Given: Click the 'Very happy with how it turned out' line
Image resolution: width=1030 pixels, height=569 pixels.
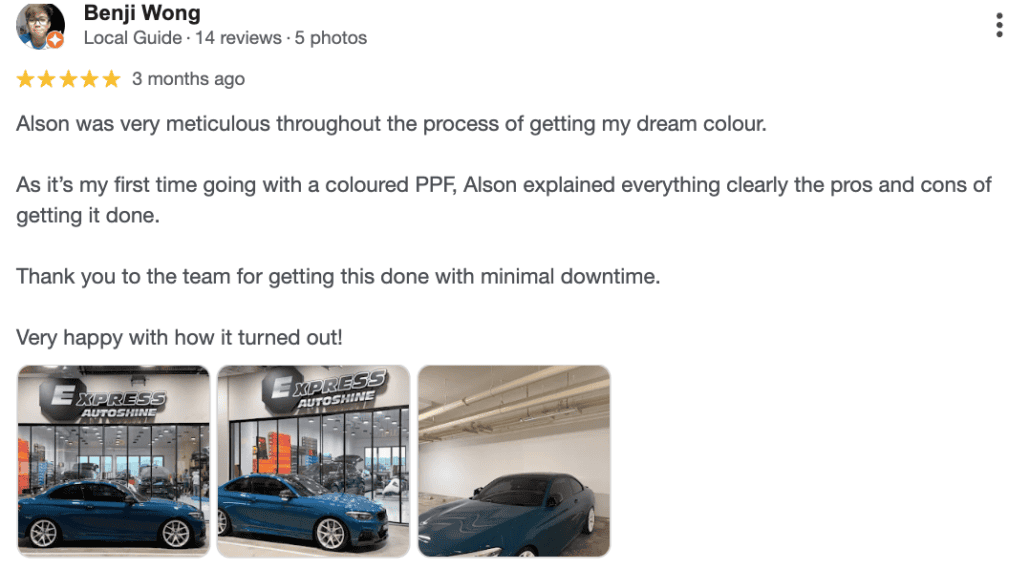Looking at the screenshot, I should pyautogui.click(x=179, y=338).
